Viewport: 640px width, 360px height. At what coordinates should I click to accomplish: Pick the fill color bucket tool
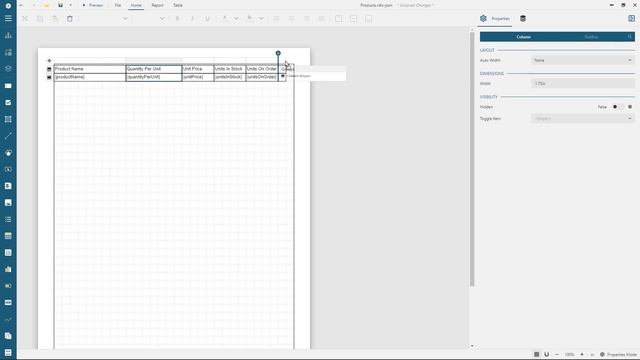(x=250, y=19)
